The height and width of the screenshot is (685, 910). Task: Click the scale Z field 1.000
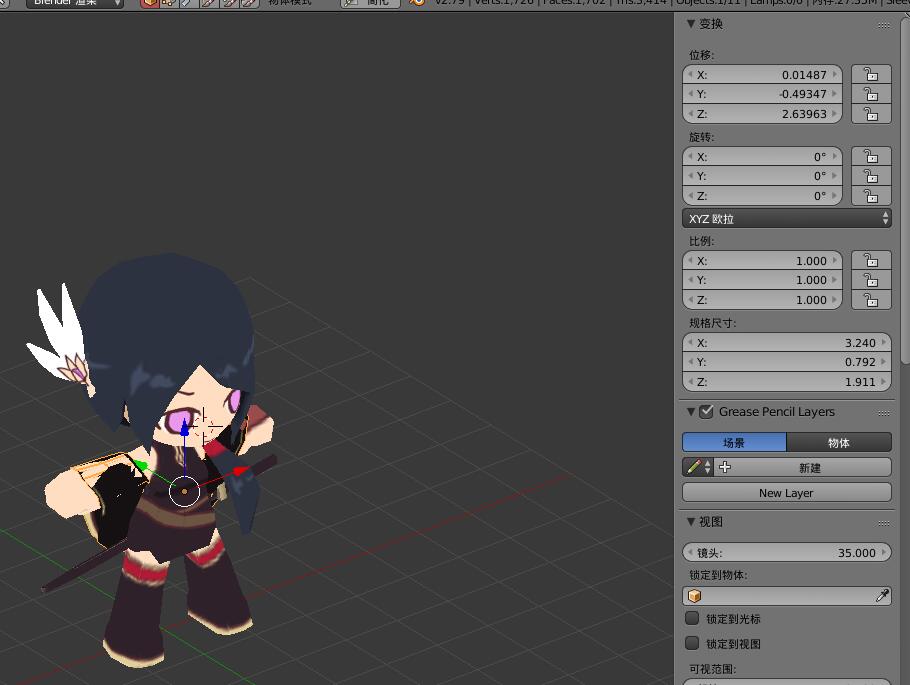point(762,300)
